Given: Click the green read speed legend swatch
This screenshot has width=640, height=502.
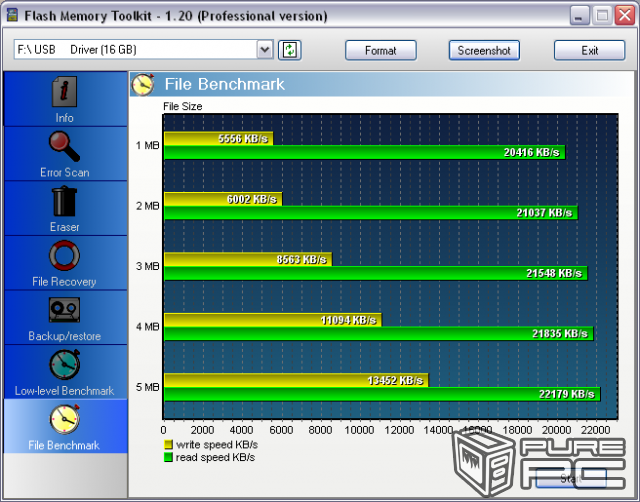Looking at the screenshot, I should coord(168,458).
